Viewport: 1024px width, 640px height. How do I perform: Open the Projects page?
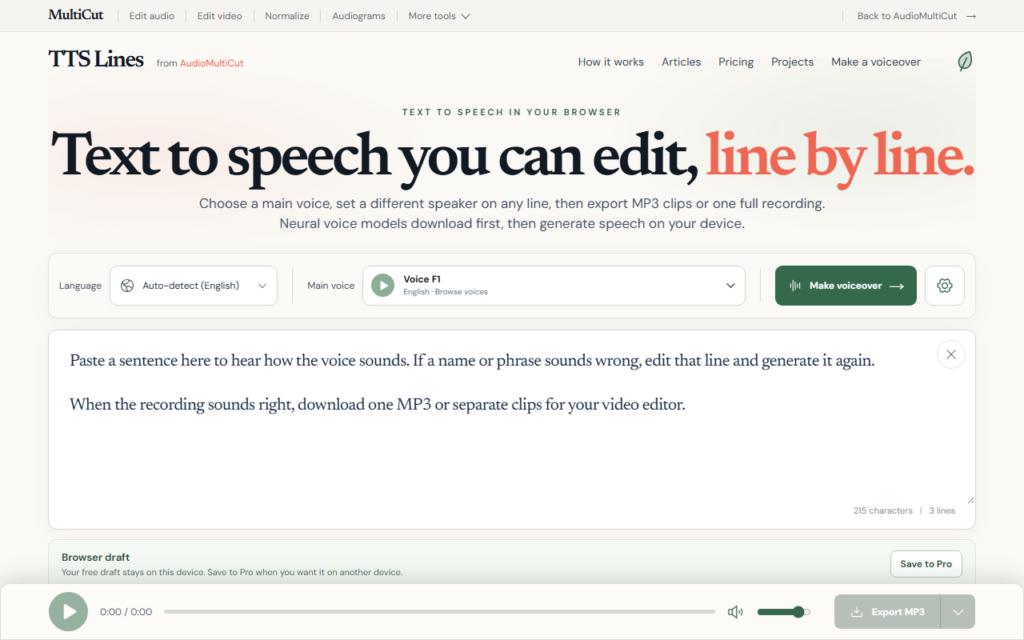[792, 62]
